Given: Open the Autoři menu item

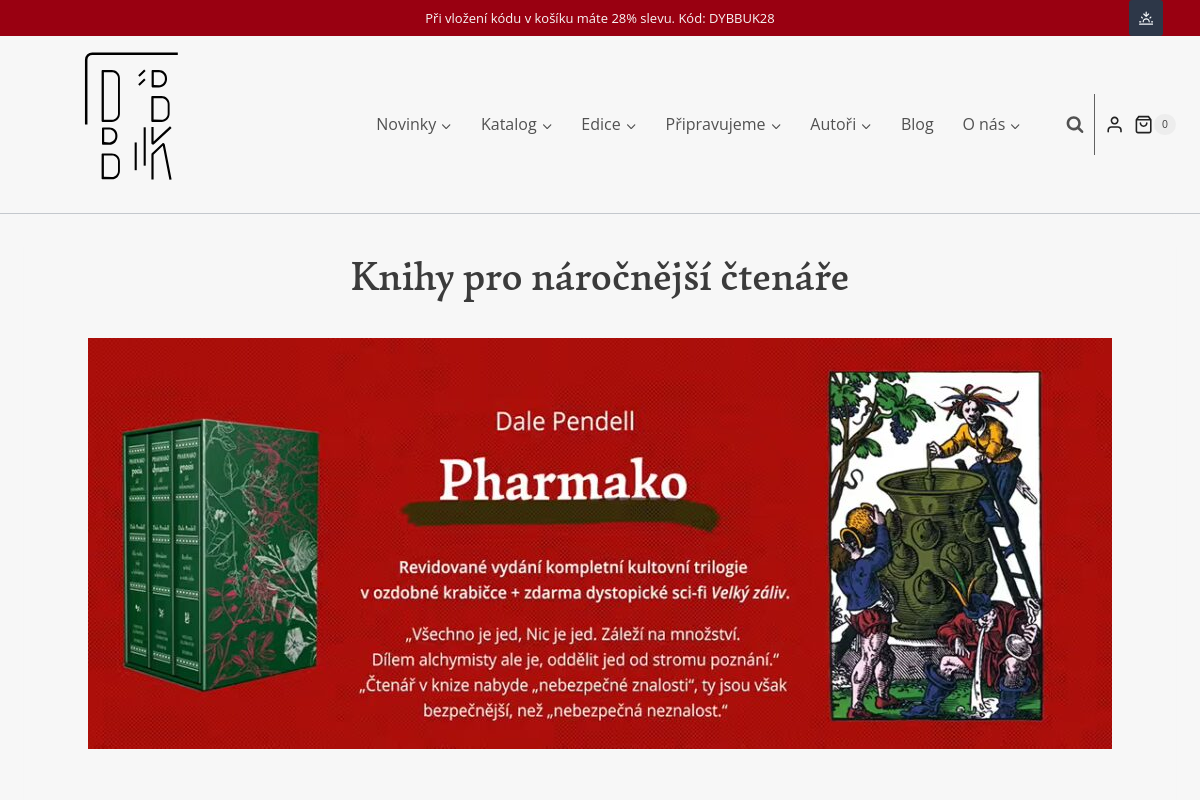Looking at the screenshot, I should (x=833, y=124).
